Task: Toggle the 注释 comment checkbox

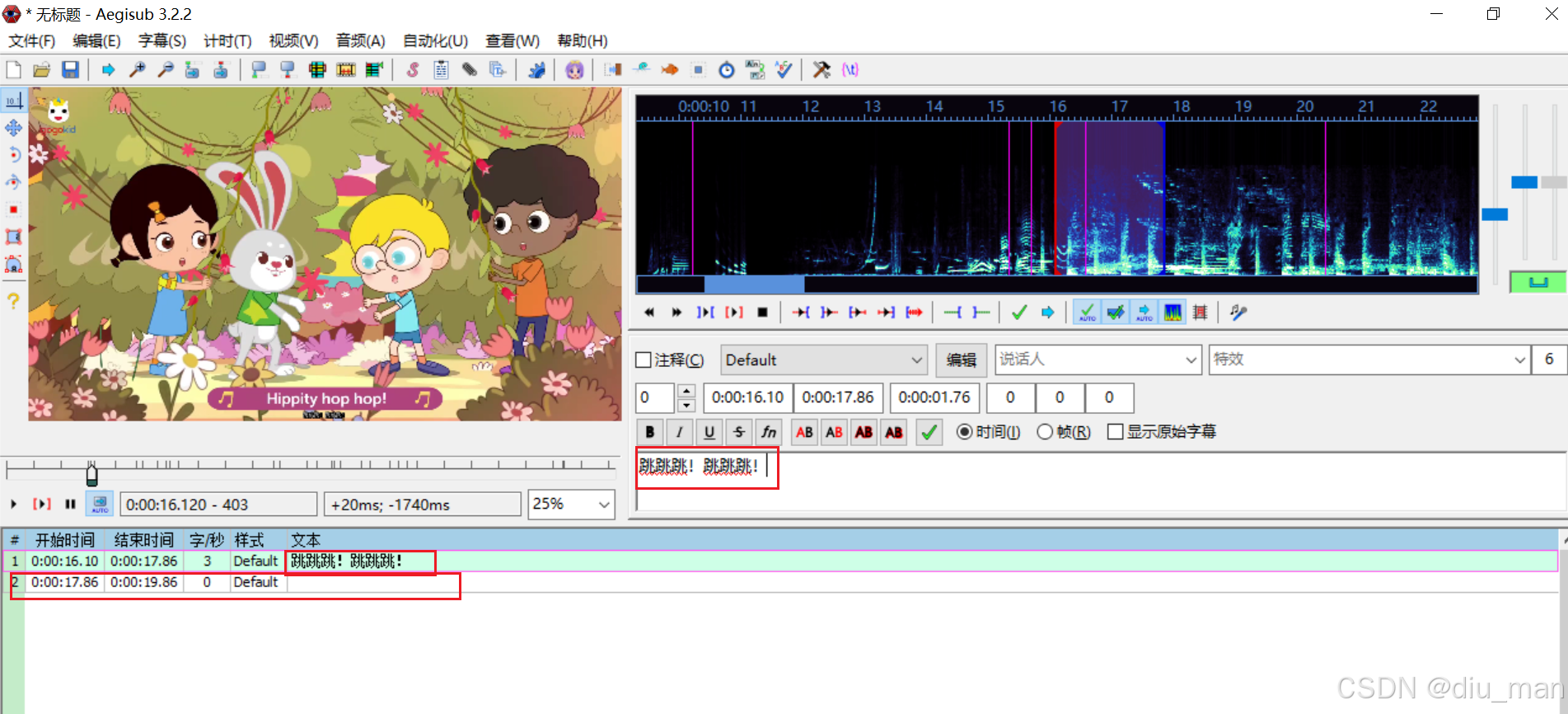Action: (644, 360)
